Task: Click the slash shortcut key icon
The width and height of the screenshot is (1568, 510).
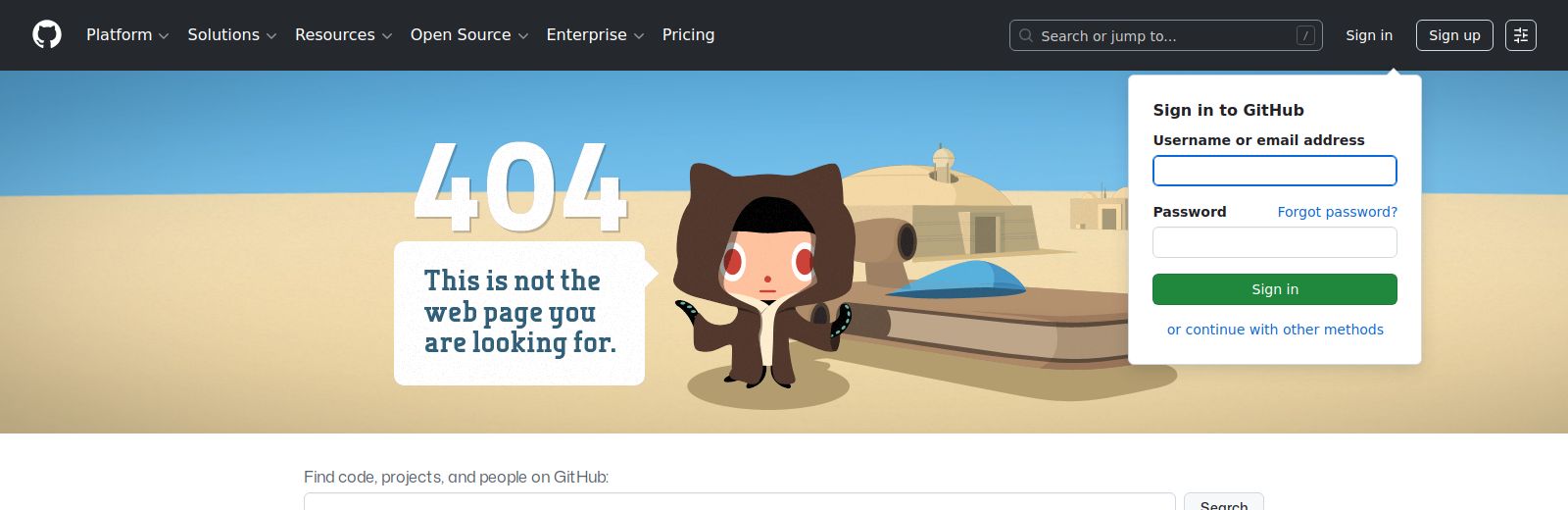Action: [1305, 35]
